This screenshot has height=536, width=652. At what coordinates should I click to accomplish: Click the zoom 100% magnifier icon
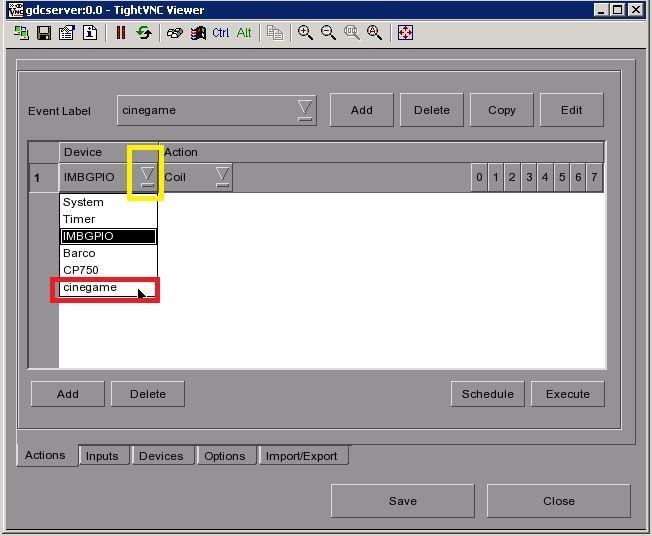tap(352, 33)
